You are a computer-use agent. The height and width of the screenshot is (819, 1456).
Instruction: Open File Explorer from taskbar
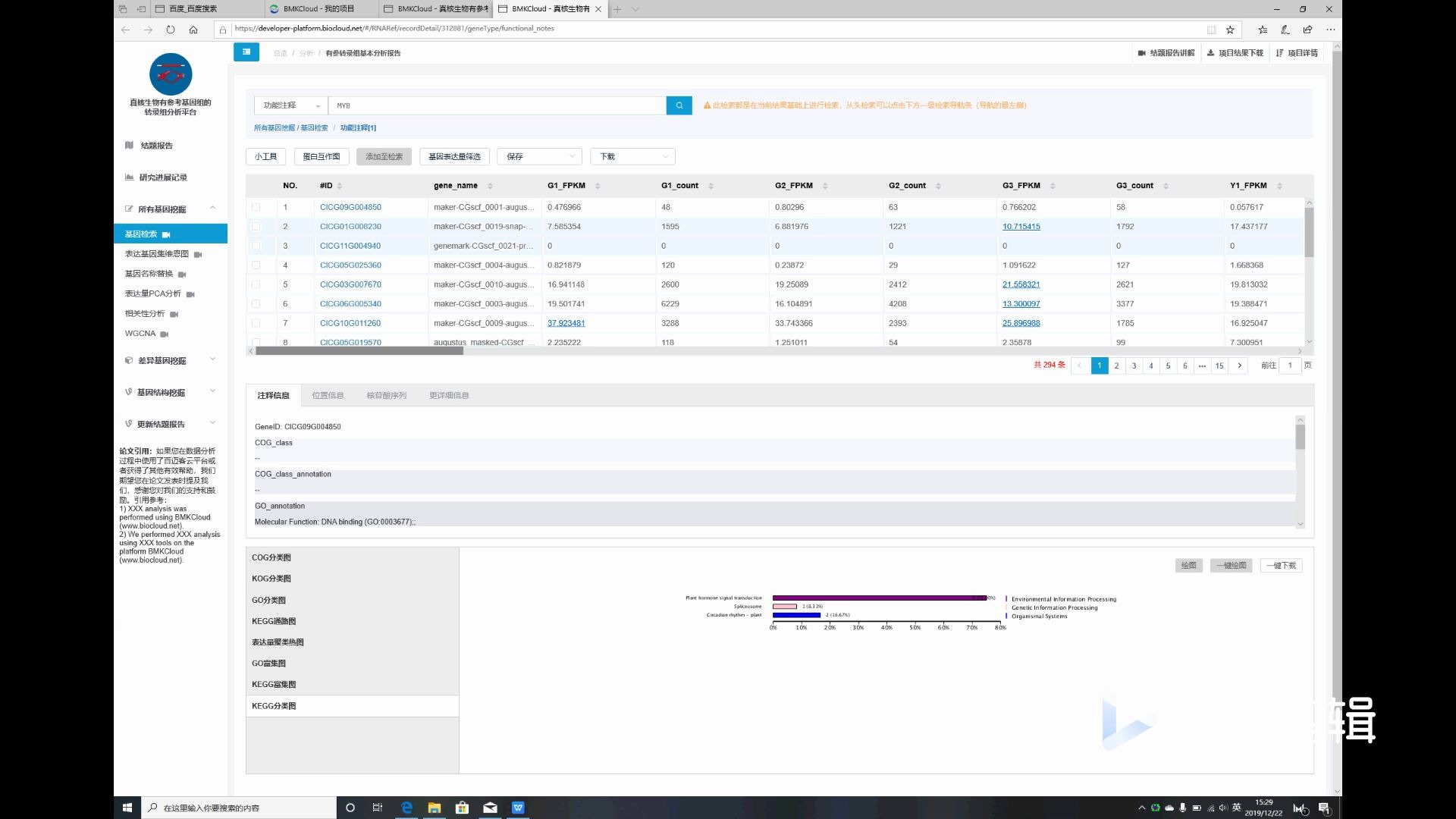click(435, 808)
